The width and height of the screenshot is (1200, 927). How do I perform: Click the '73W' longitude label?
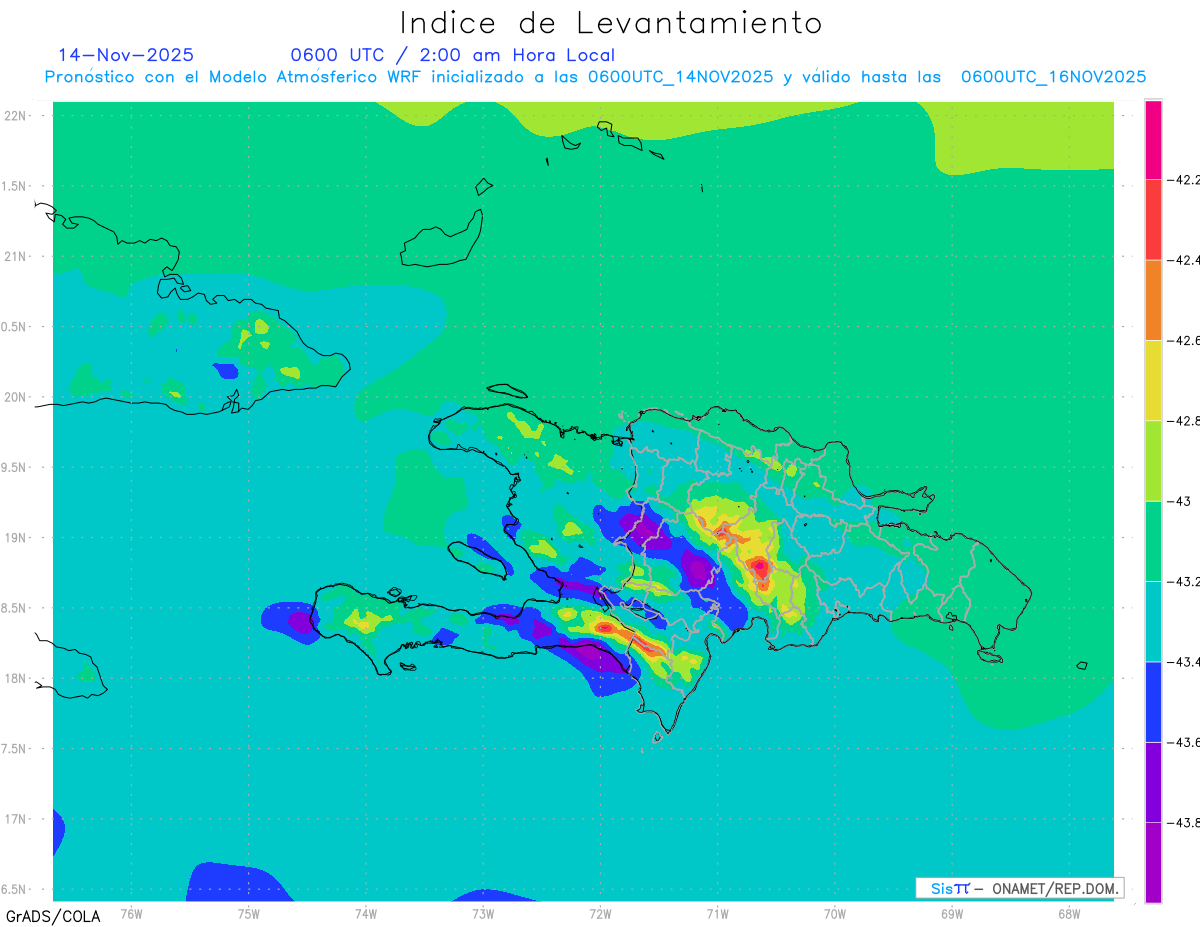pyautogui.click(x=483, y=913)
